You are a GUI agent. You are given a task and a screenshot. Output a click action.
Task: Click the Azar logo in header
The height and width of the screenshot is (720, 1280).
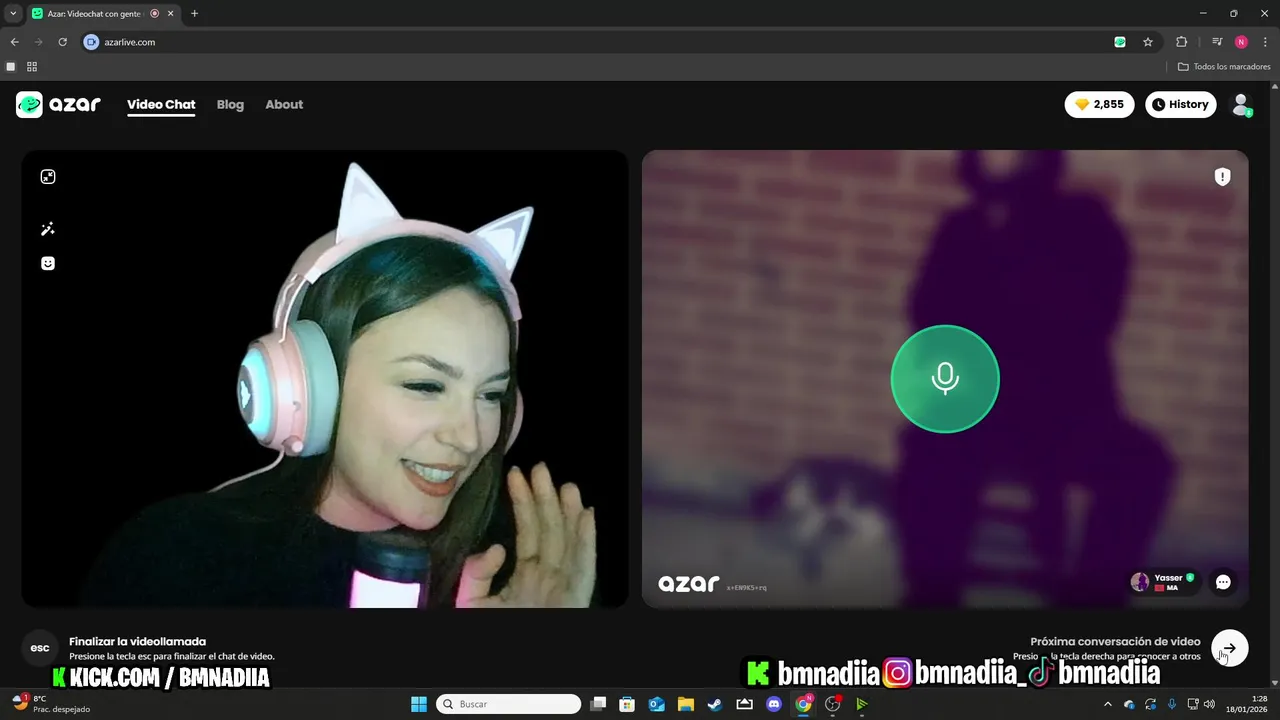click(58, 104)
